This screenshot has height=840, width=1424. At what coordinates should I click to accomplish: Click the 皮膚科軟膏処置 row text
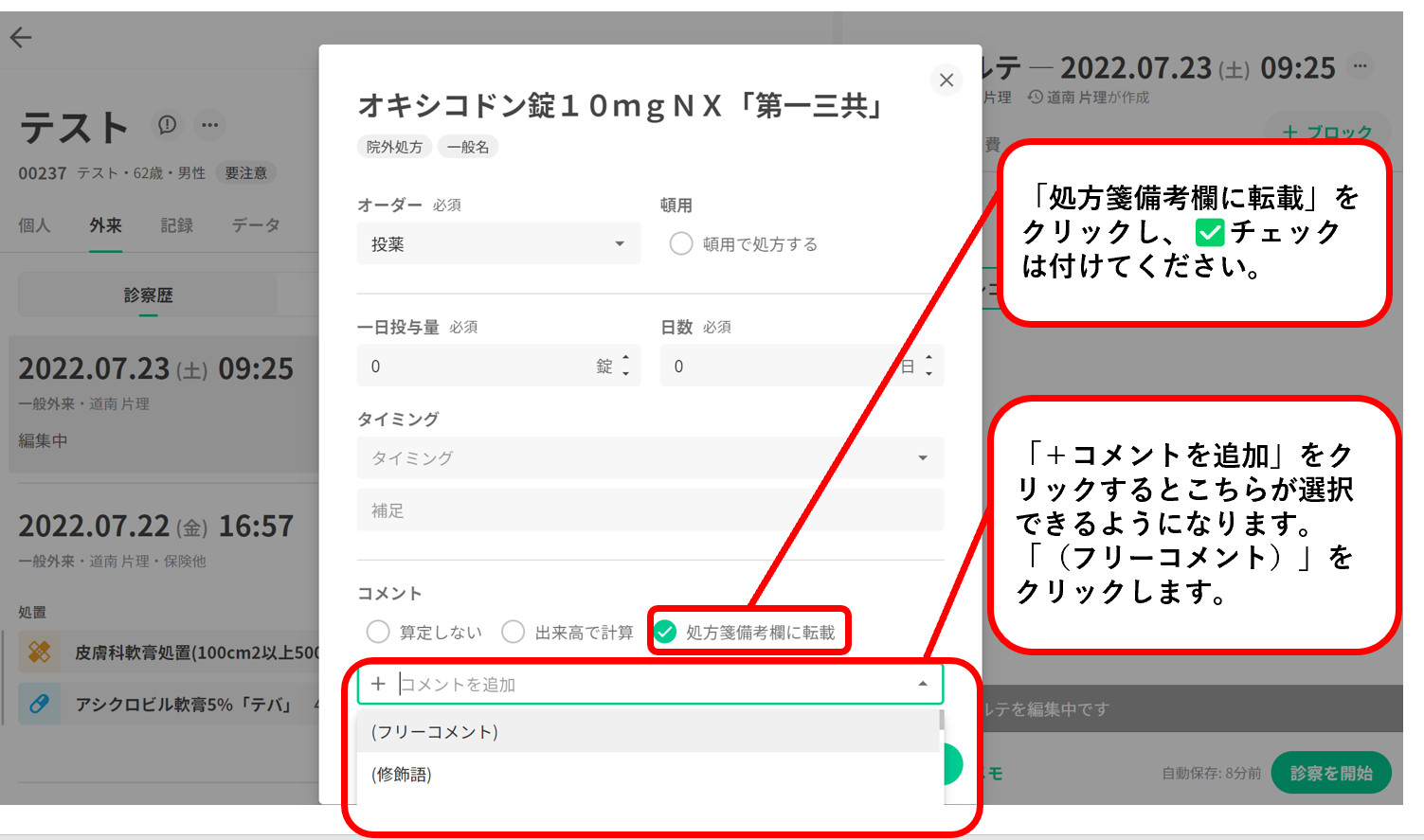coord(197,652)
